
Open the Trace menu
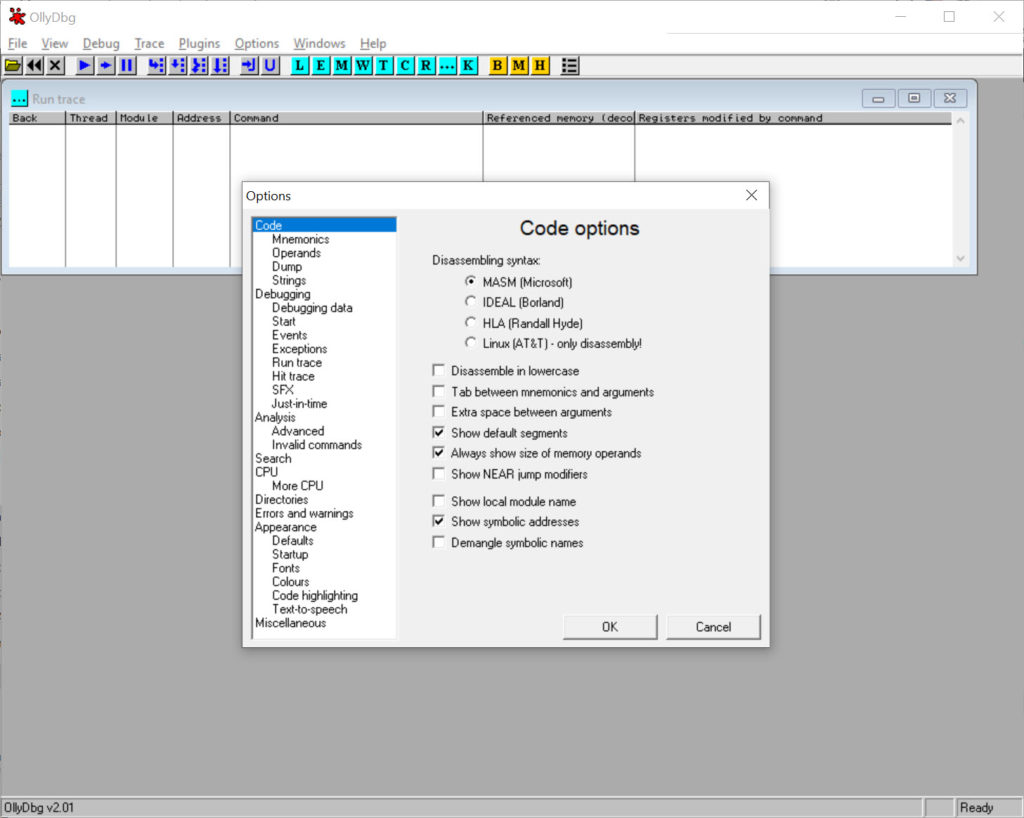pos(149,43)
